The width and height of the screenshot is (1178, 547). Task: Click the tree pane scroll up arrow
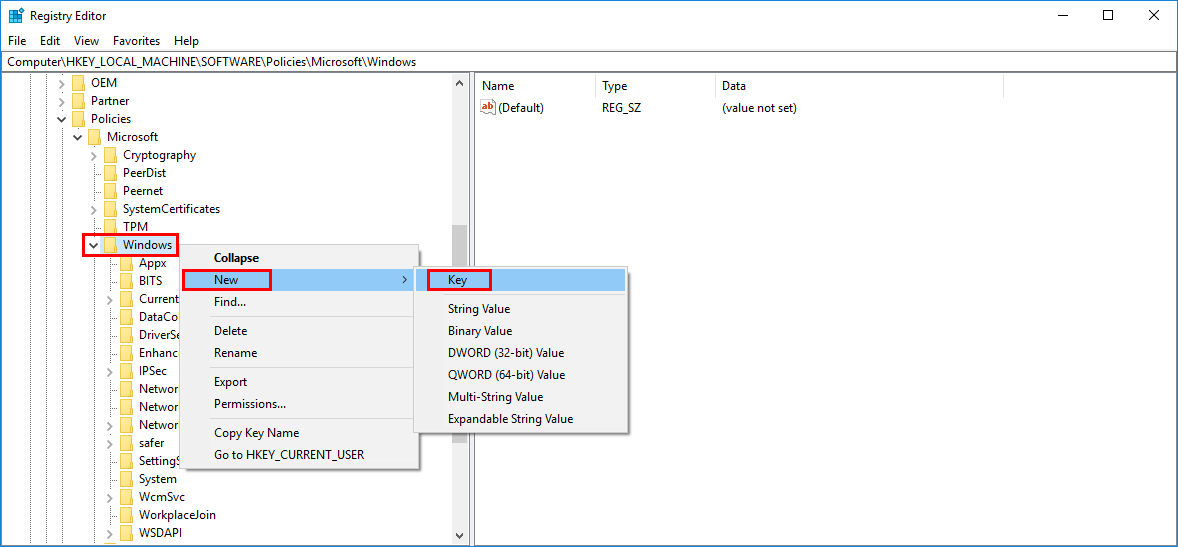point(459,84)
